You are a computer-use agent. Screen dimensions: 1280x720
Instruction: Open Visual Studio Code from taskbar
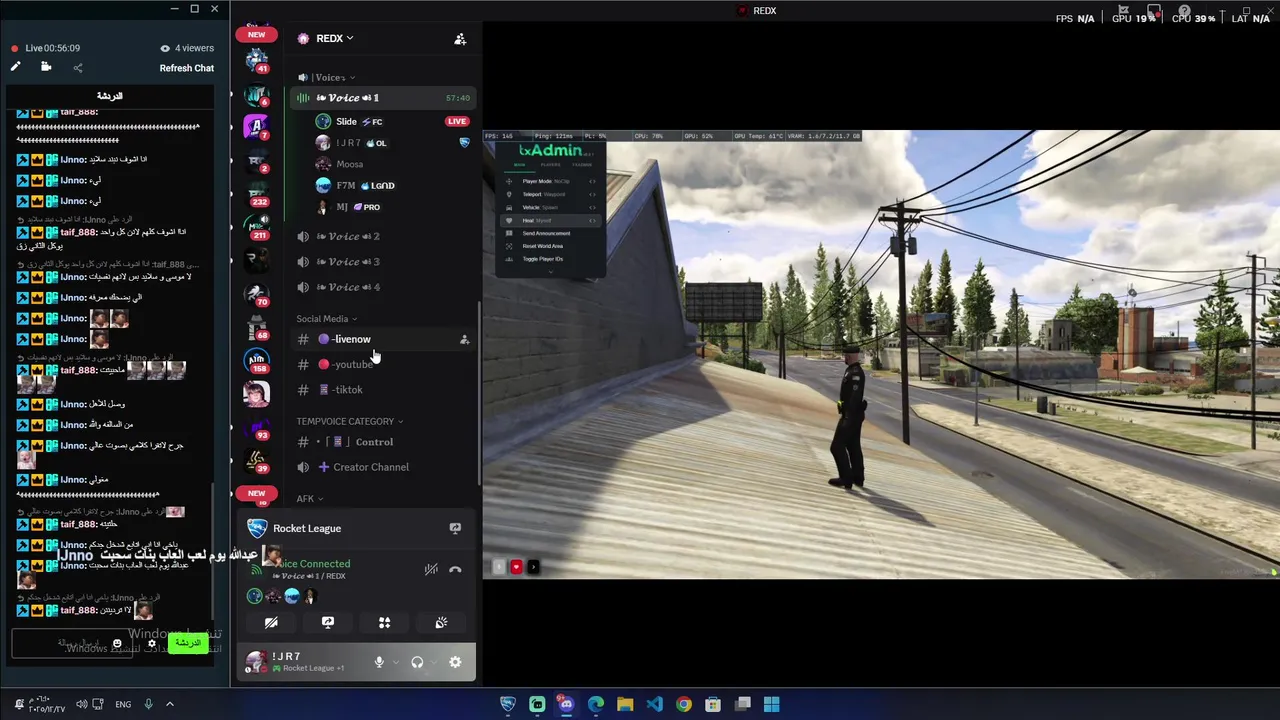[654, 704]
